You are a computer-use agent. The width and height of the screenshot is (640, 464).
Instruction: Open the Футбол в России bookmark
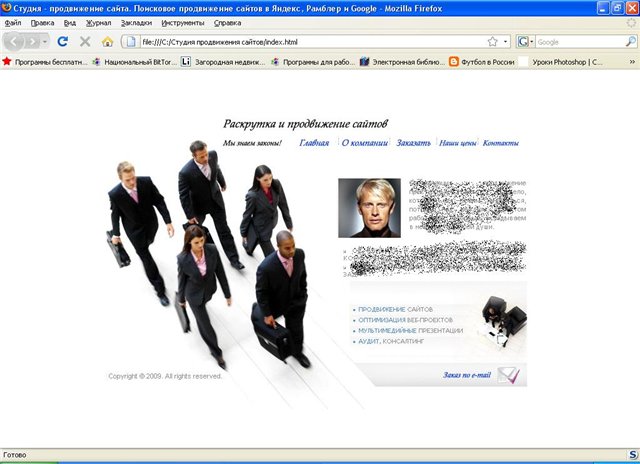482,62
